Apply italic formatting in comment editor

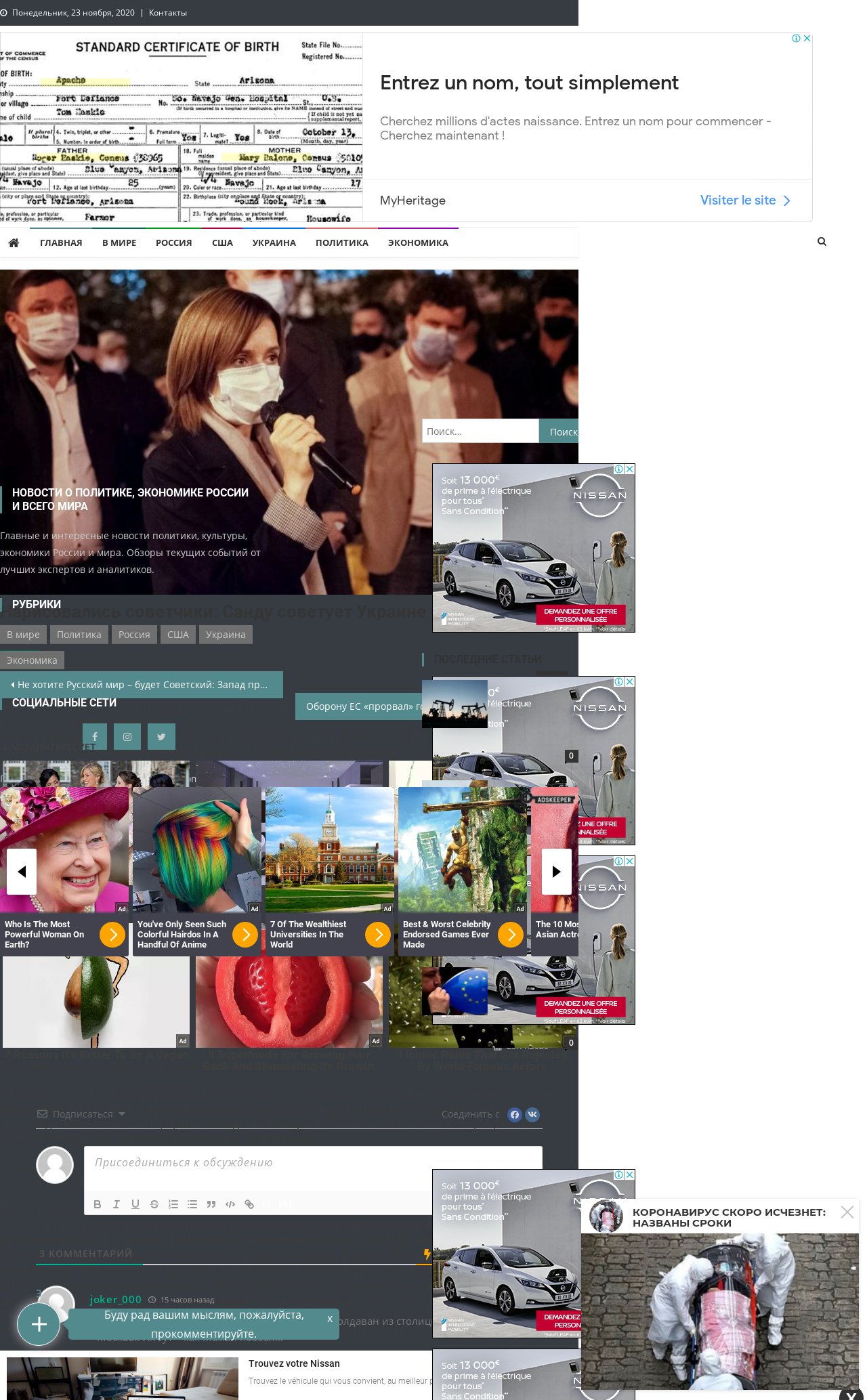coord(116,1204)
